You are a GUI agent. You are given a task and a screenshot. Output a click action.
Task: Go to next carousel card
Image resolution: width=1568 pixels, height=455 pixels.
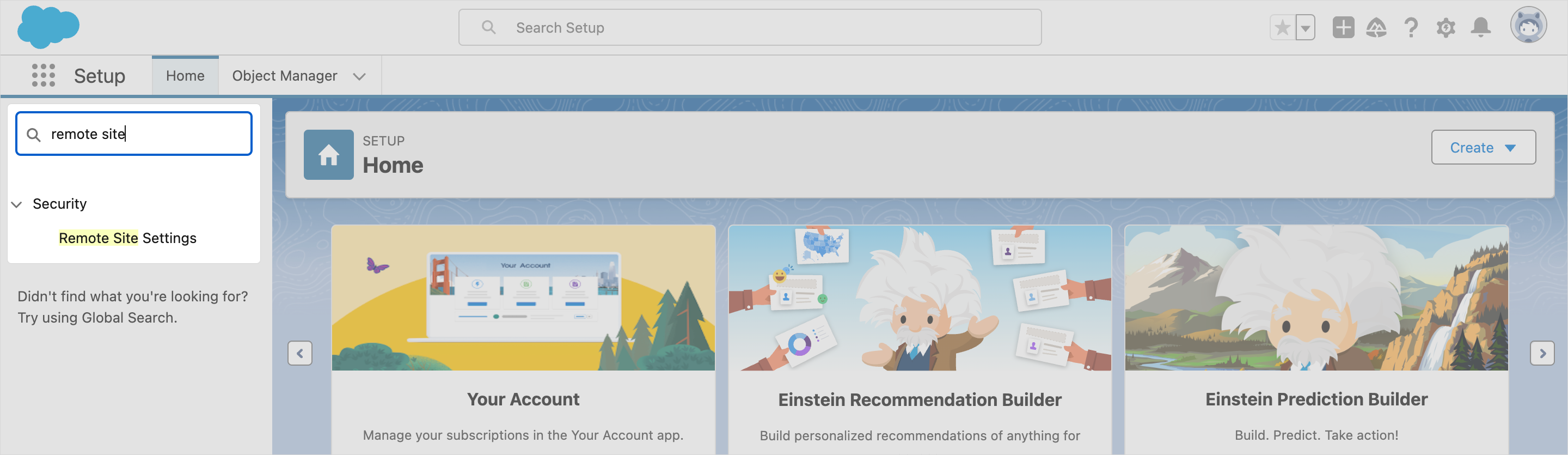(1542, 353)
